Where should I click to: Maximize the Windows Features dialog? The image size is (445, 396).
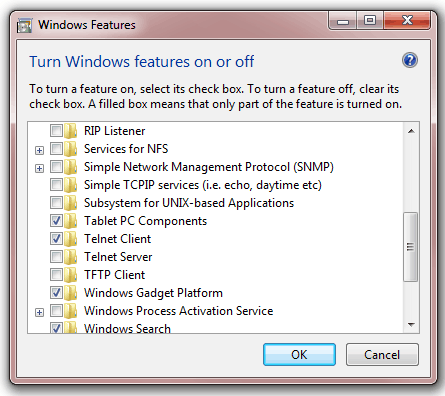click(370, 21)
